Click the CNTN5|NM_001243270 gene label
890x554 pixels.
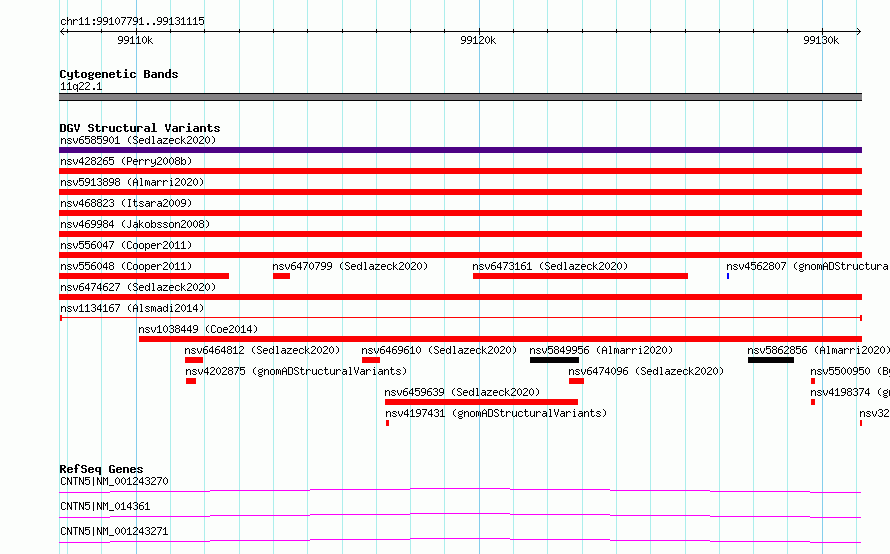click(x=114, y=481)
